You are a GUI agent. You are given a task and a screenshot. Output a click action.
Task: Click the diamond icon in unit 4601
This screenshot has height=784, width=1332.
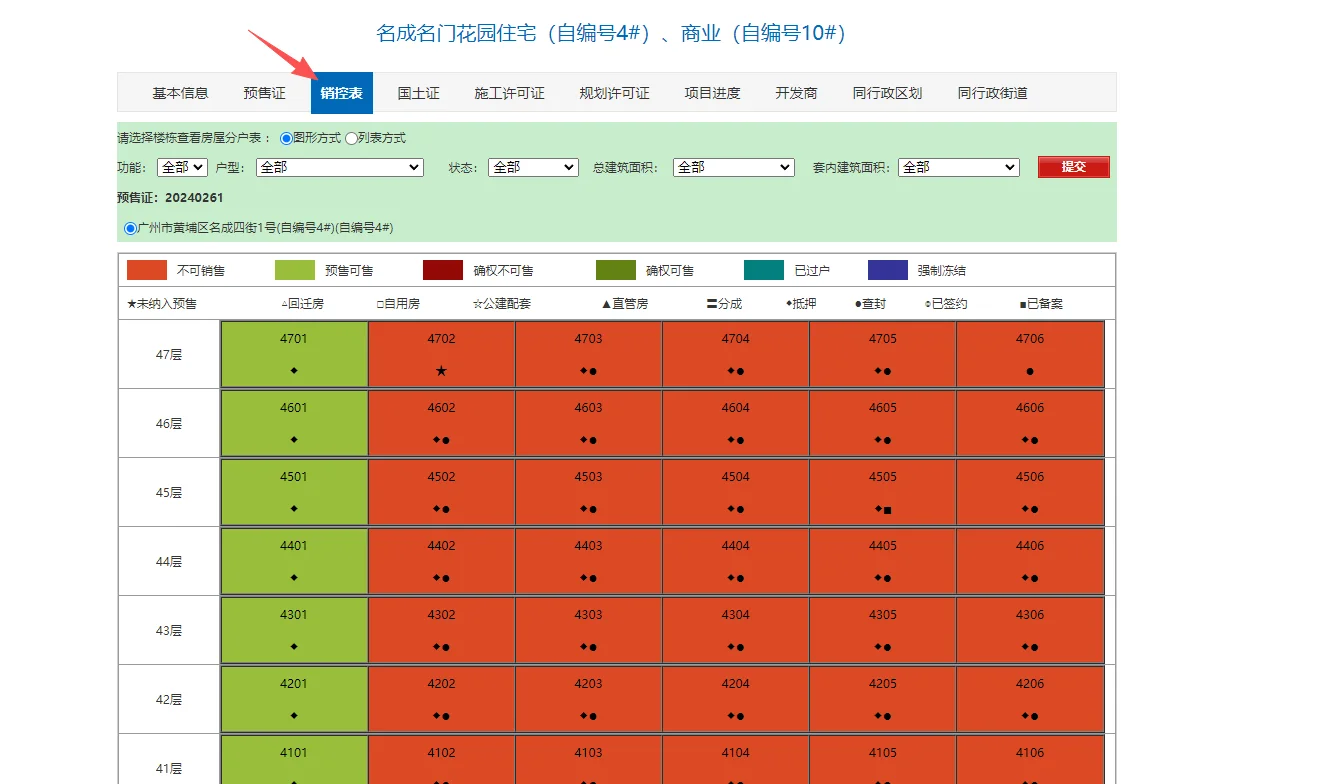click(294, 440)
